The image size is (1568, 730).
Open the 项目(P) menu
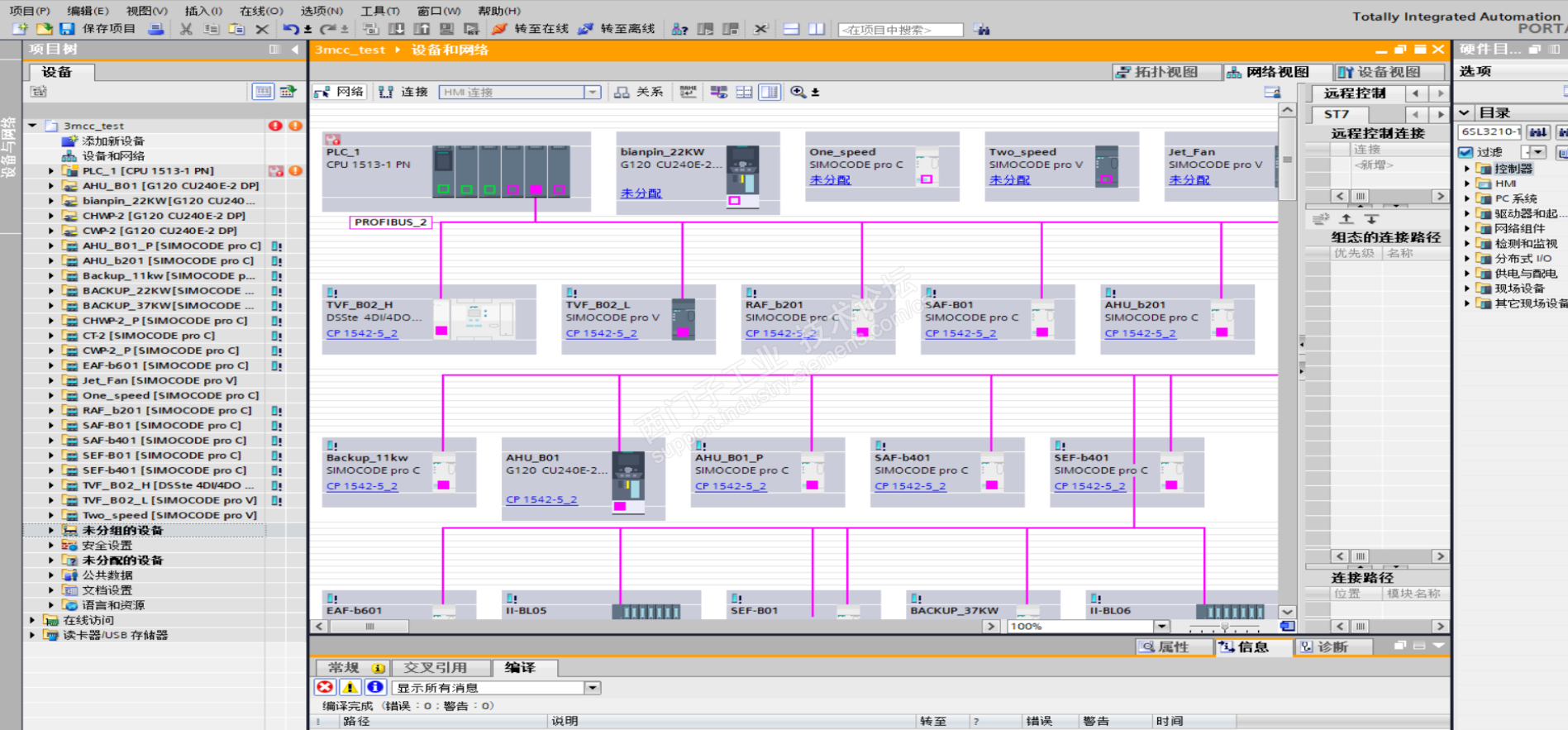point(30,11)
